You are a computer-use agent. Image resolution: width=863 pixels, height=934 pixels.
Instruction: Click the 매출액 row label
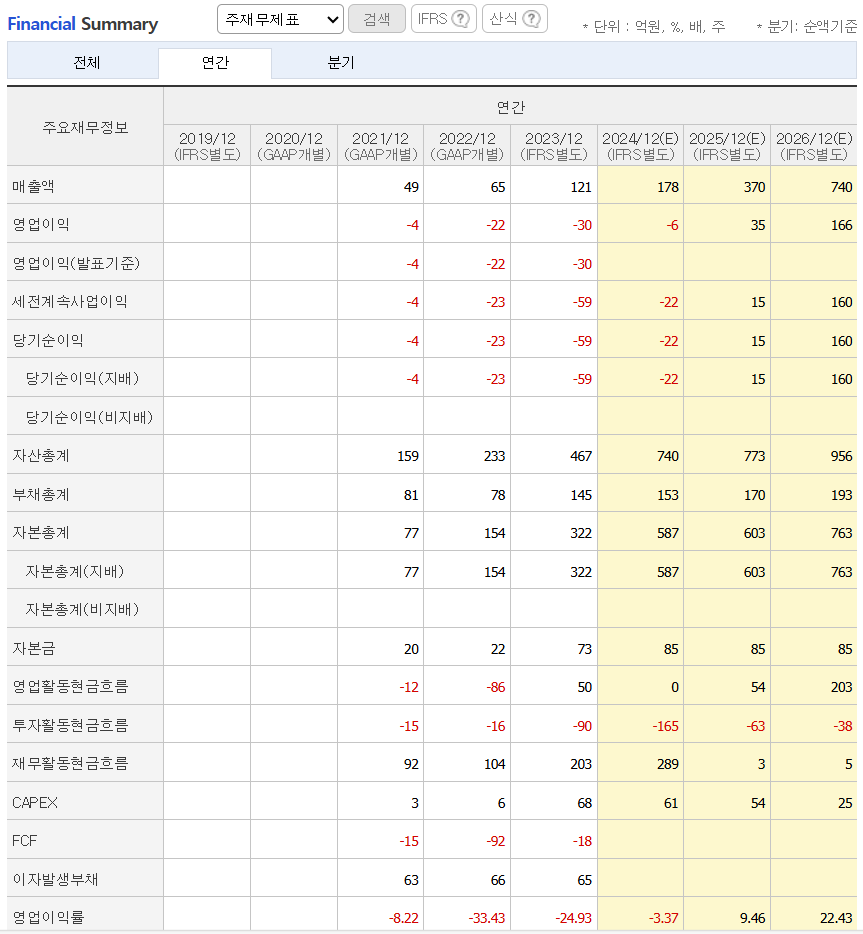pos(33,186)
